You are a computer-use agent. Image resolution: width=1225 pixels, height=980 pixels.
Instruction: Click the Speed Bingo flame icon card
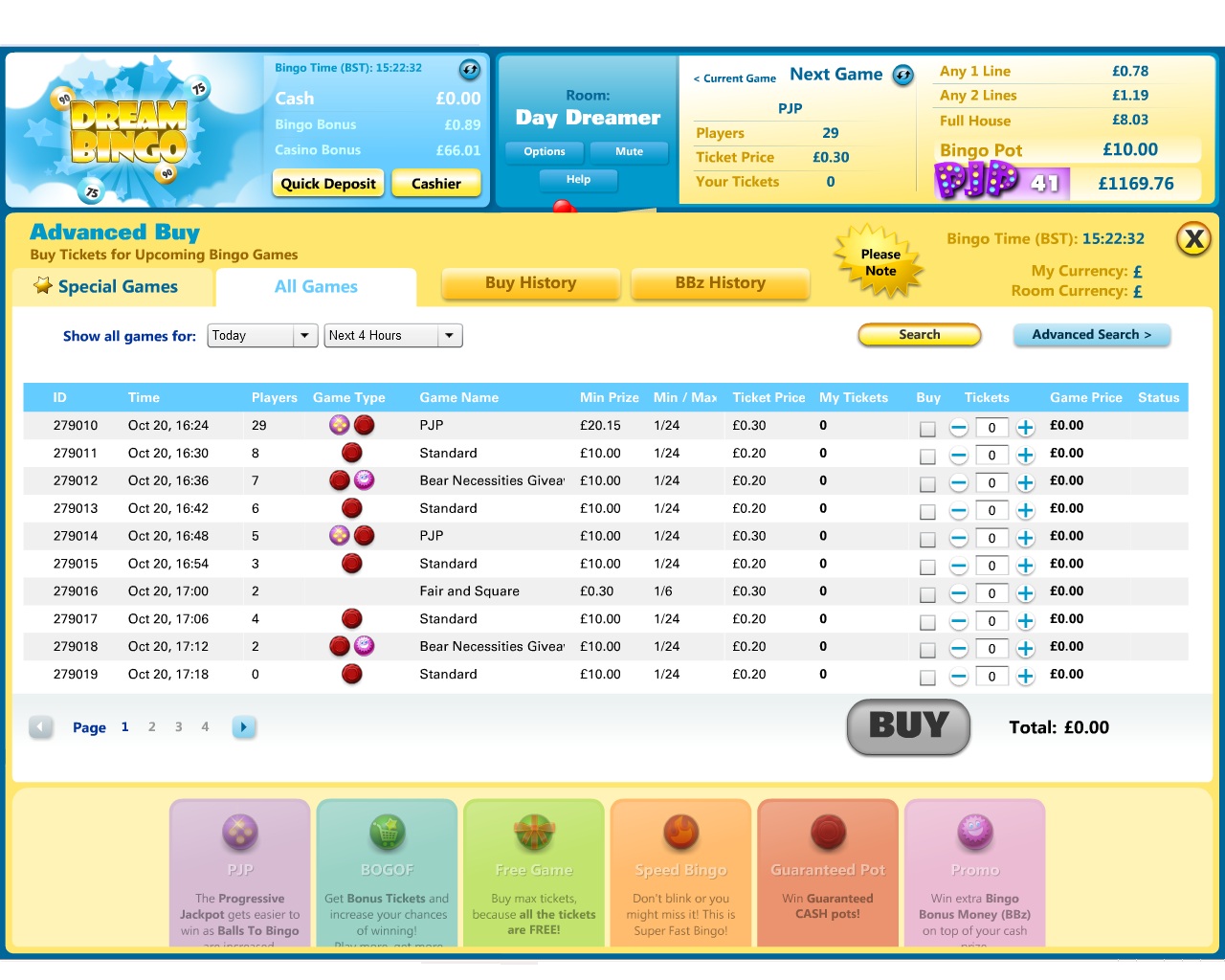(681, 832)
